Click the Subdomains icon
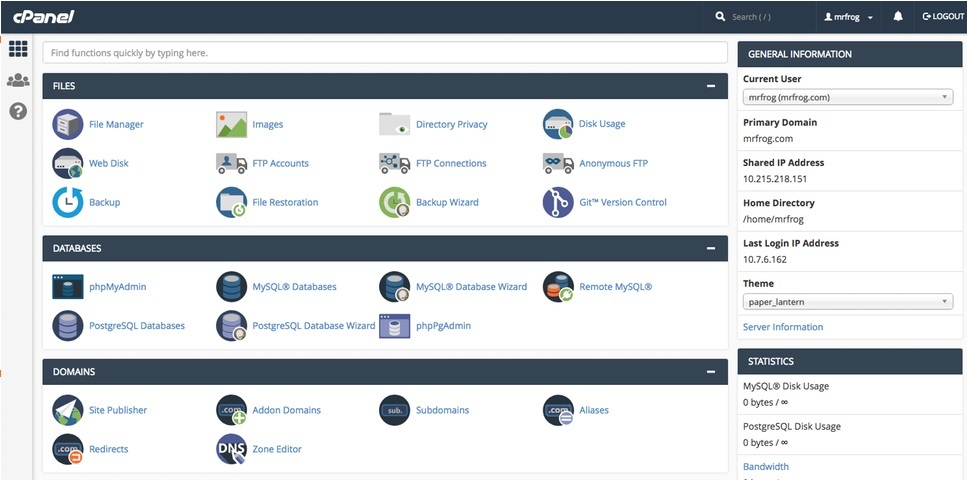This screenshot has width=967, height=480. coord(395,410)
